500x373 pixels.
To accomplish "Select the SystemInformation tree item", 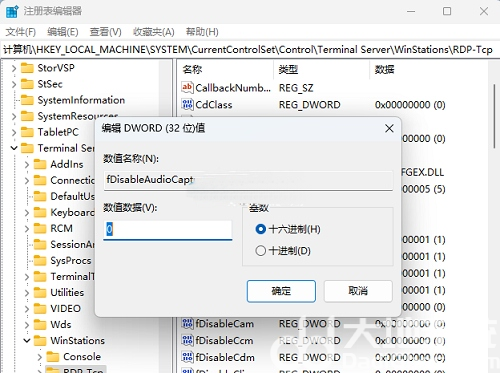I will pyautogui.click(x=81, y=100).
